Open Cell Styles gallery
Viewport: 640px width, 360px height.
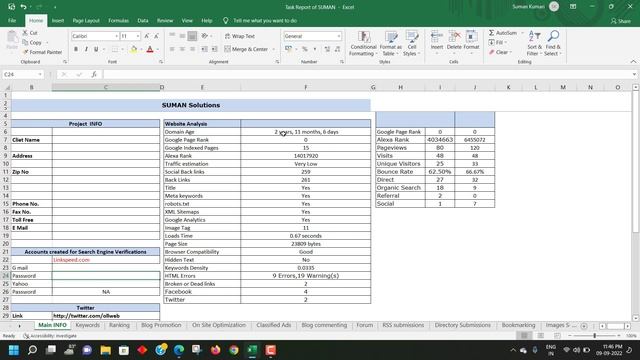click(411, 43)
